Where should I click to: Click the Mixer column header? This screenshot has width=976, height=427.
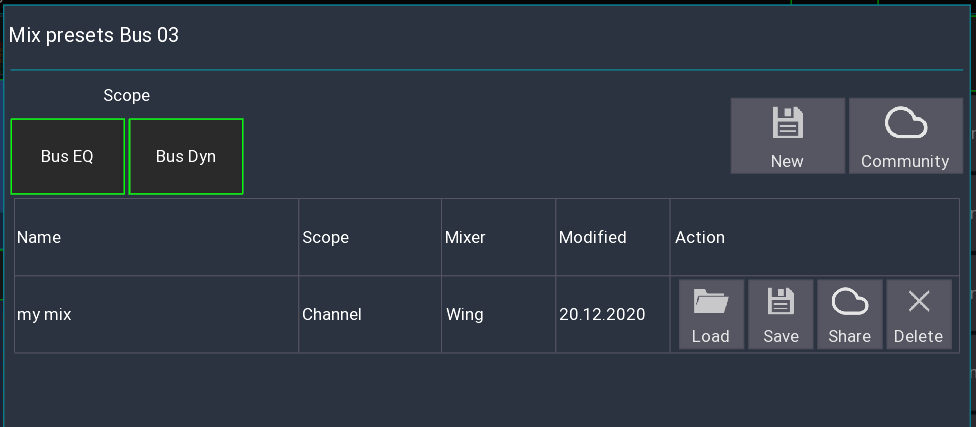(465, 237)
